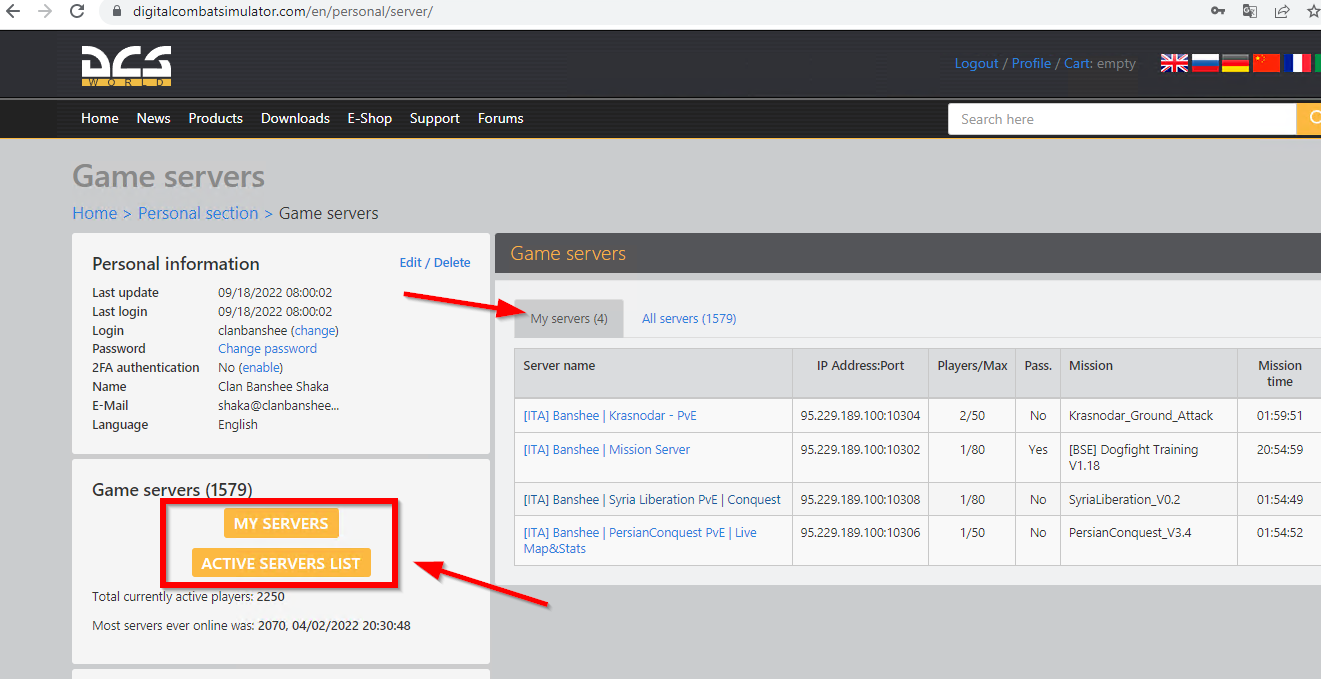The height and width of the screenshot is (679, 1321).
Task: Click the DCS World logo
Action: [x=126, y=66]
